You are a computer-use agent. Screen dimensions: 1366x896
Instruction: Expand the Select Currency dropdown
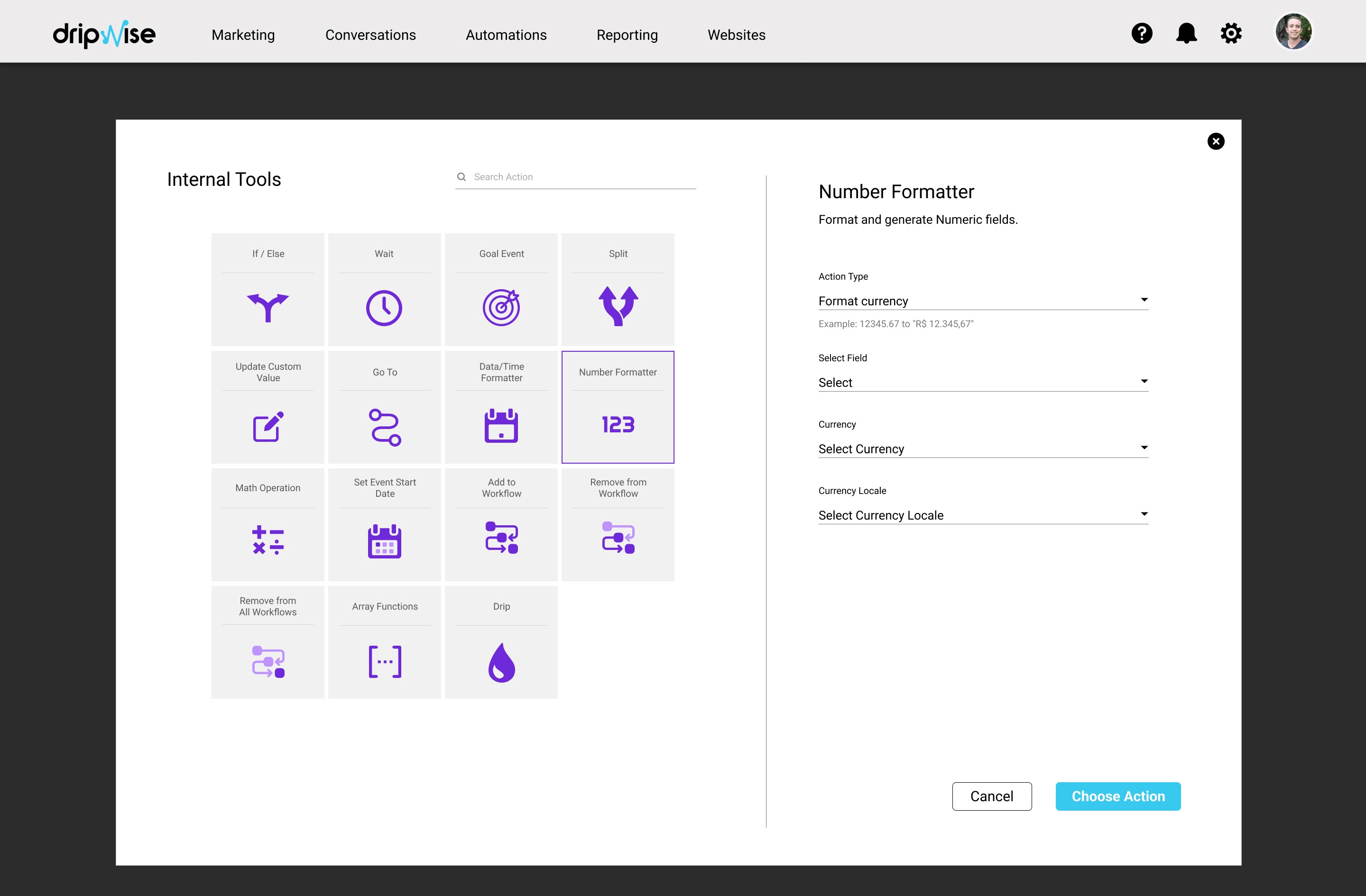[983, 448]
